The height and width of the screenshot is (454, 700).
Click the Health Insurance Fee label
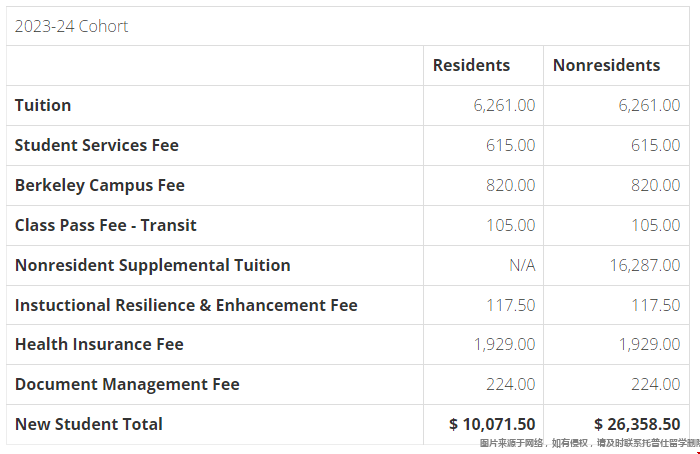coord(99,345)
